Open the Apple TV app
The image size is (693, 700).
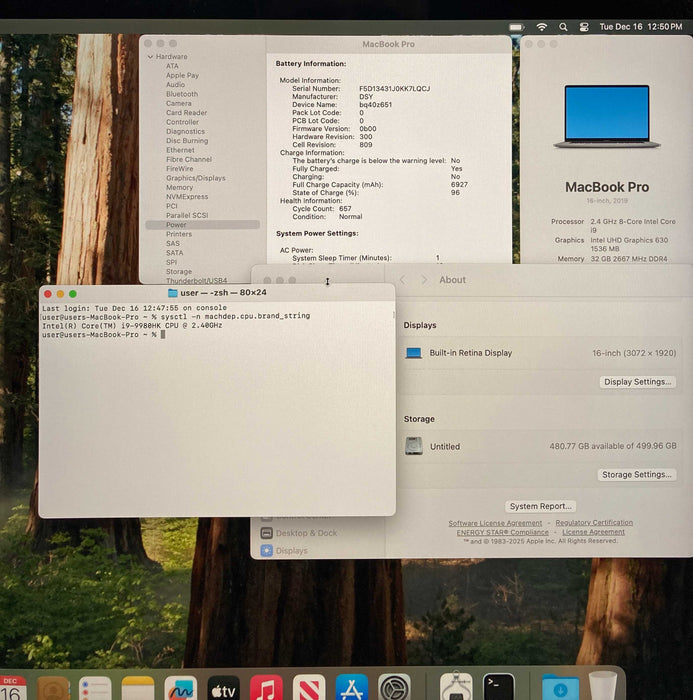pos(223,688)
